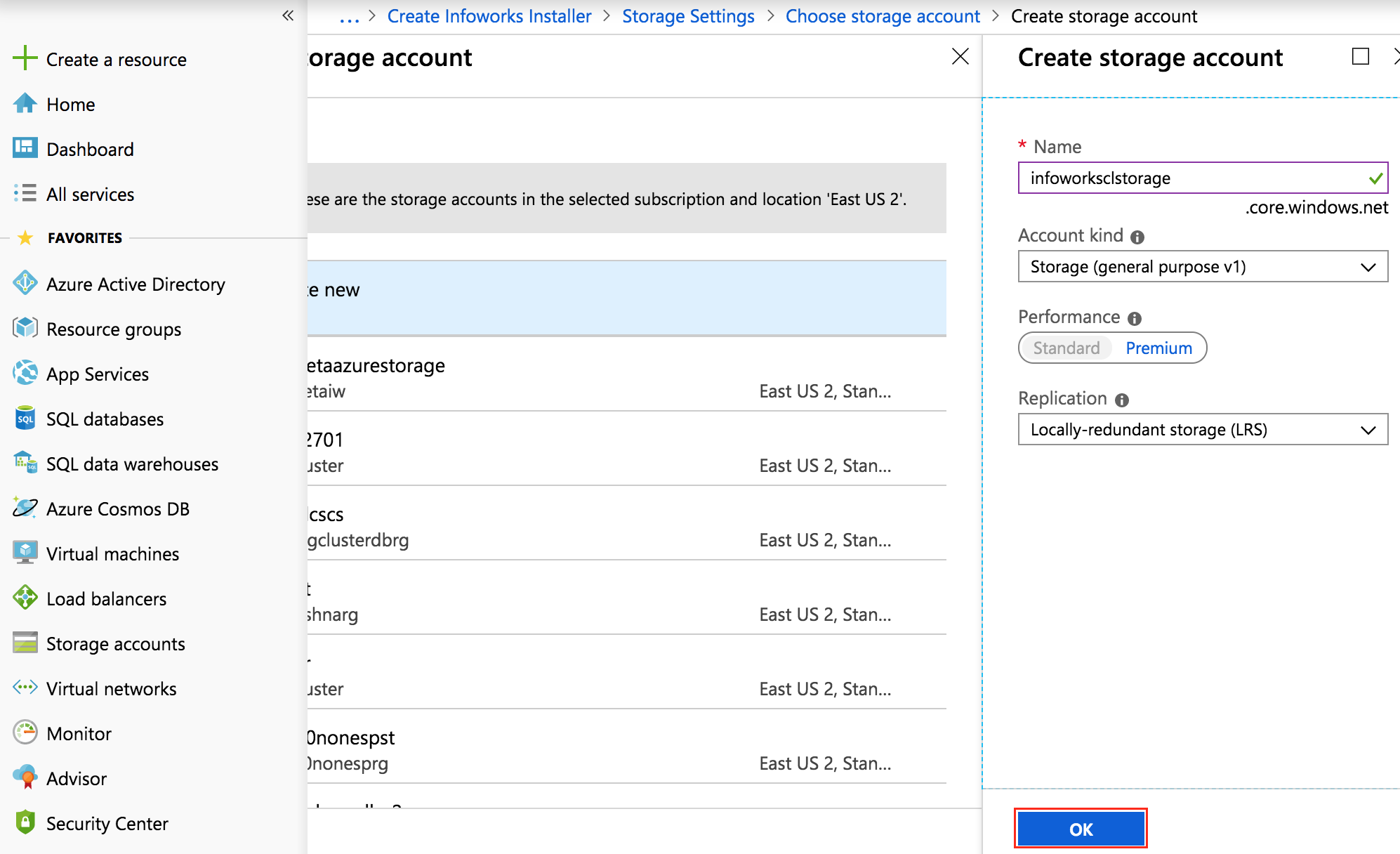Image resolution: width=1400 pixels, height=854 pixels.
Task: Click the Azure Cosmos DB icon
Action: pos(25,508)
